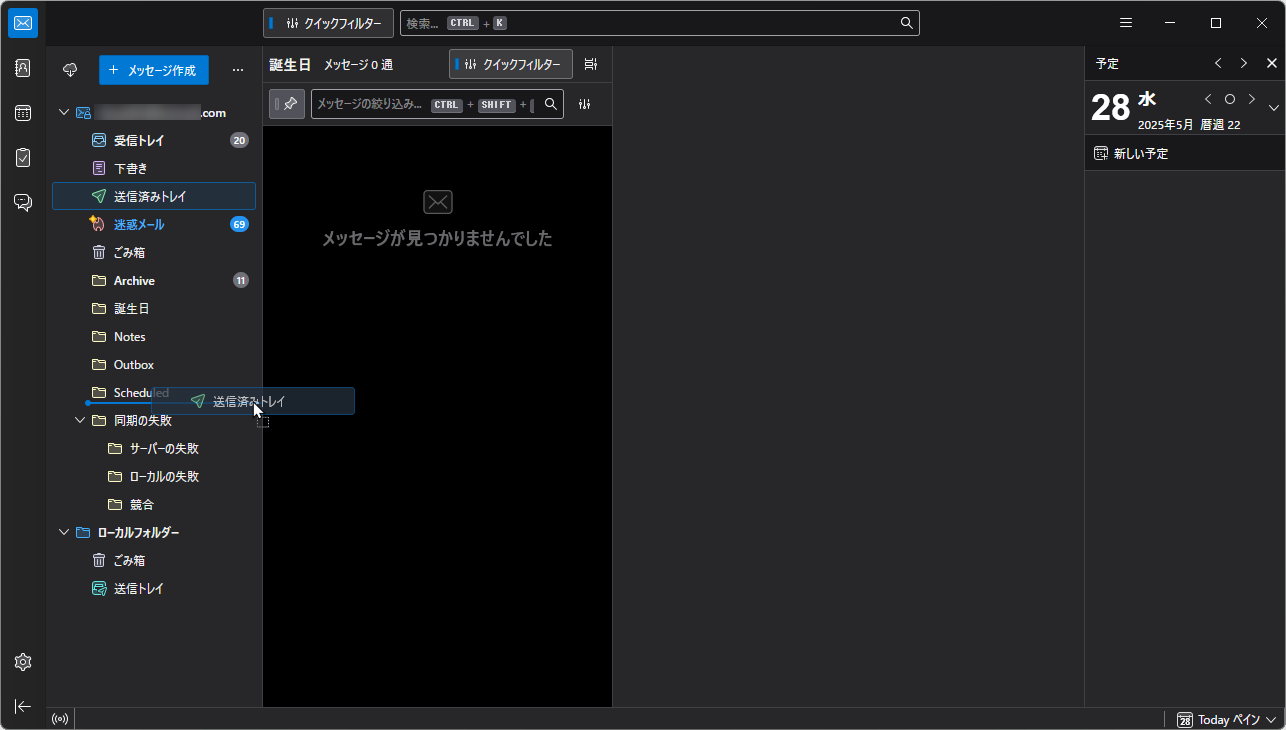Click the network status icon in status bar
This screenshot has height=730, width=1286.
click(x=59, y=718)
